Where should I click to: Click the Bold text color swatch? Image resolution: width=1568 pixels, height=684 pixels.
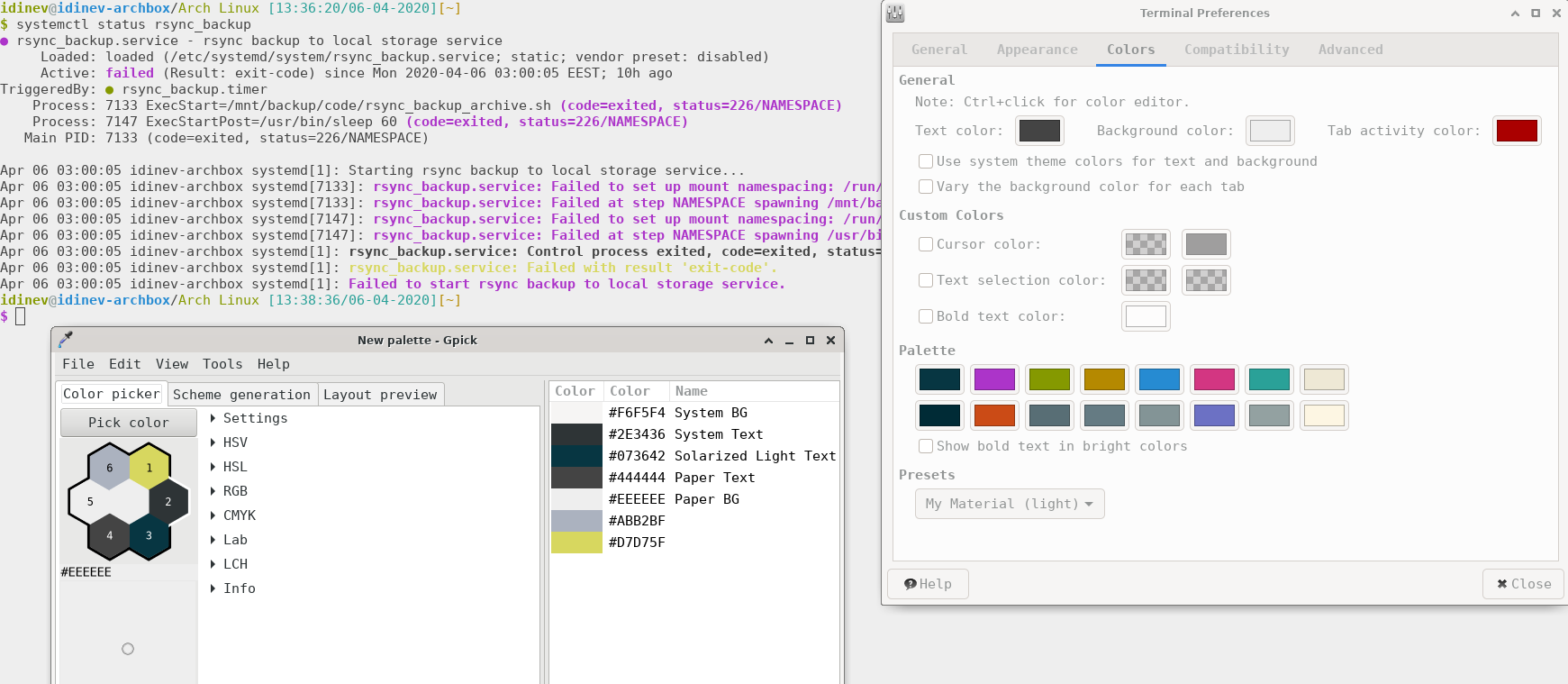[x=1146, y=316]
